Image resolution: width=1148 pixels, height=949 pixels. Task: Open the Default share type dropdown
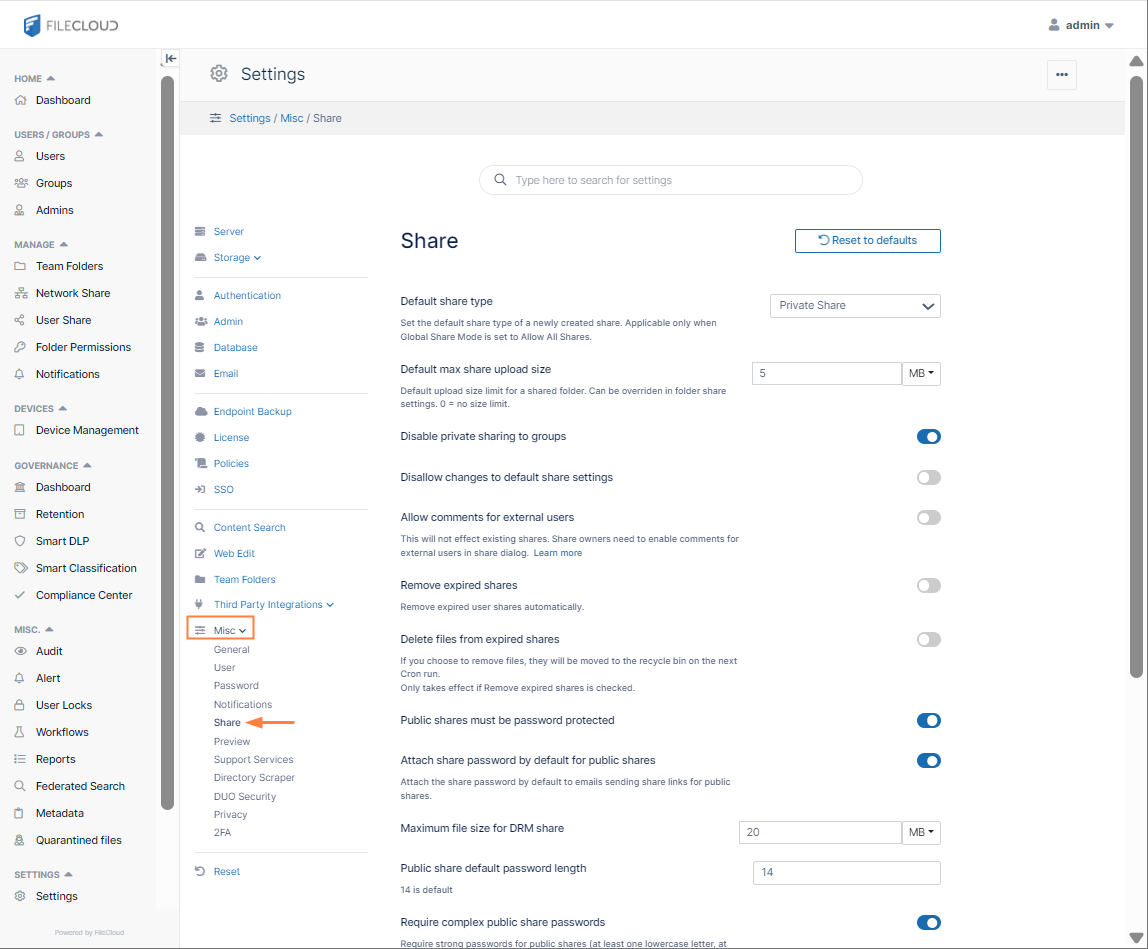coord(854,306)
